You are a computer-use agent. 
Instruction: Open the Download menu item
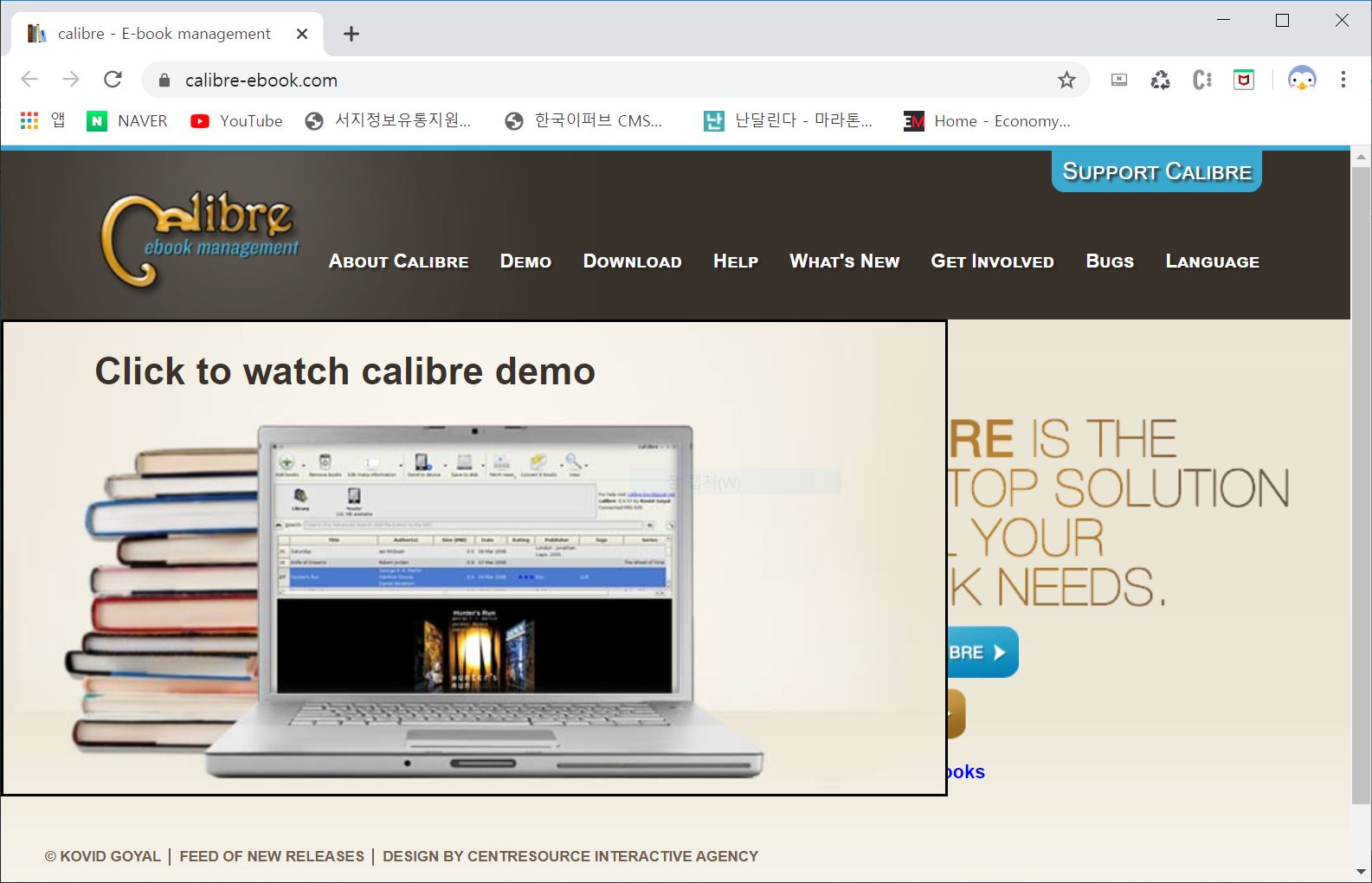point(632,261)
